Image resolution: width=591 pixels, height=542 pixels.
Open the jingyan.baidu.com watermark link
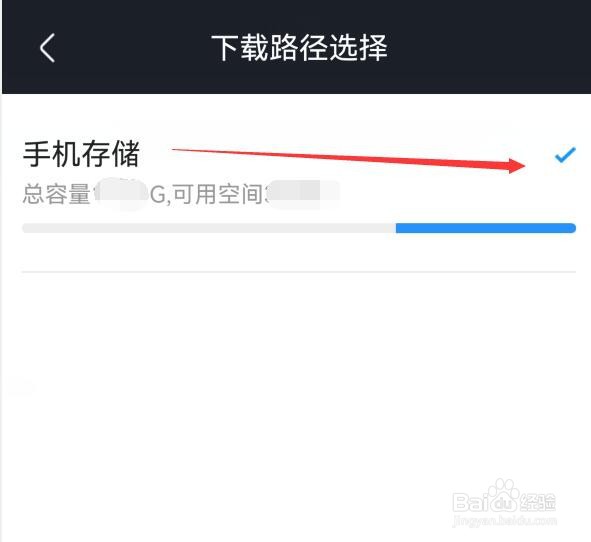click(504, 521)
